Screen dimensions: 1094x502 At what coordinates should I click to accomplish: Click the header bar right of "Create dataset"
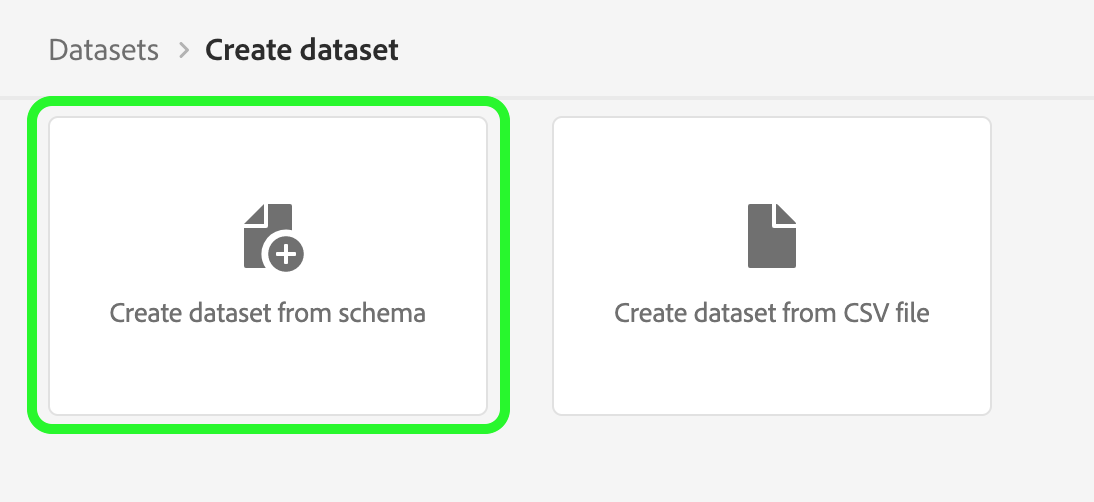point(750,50)
